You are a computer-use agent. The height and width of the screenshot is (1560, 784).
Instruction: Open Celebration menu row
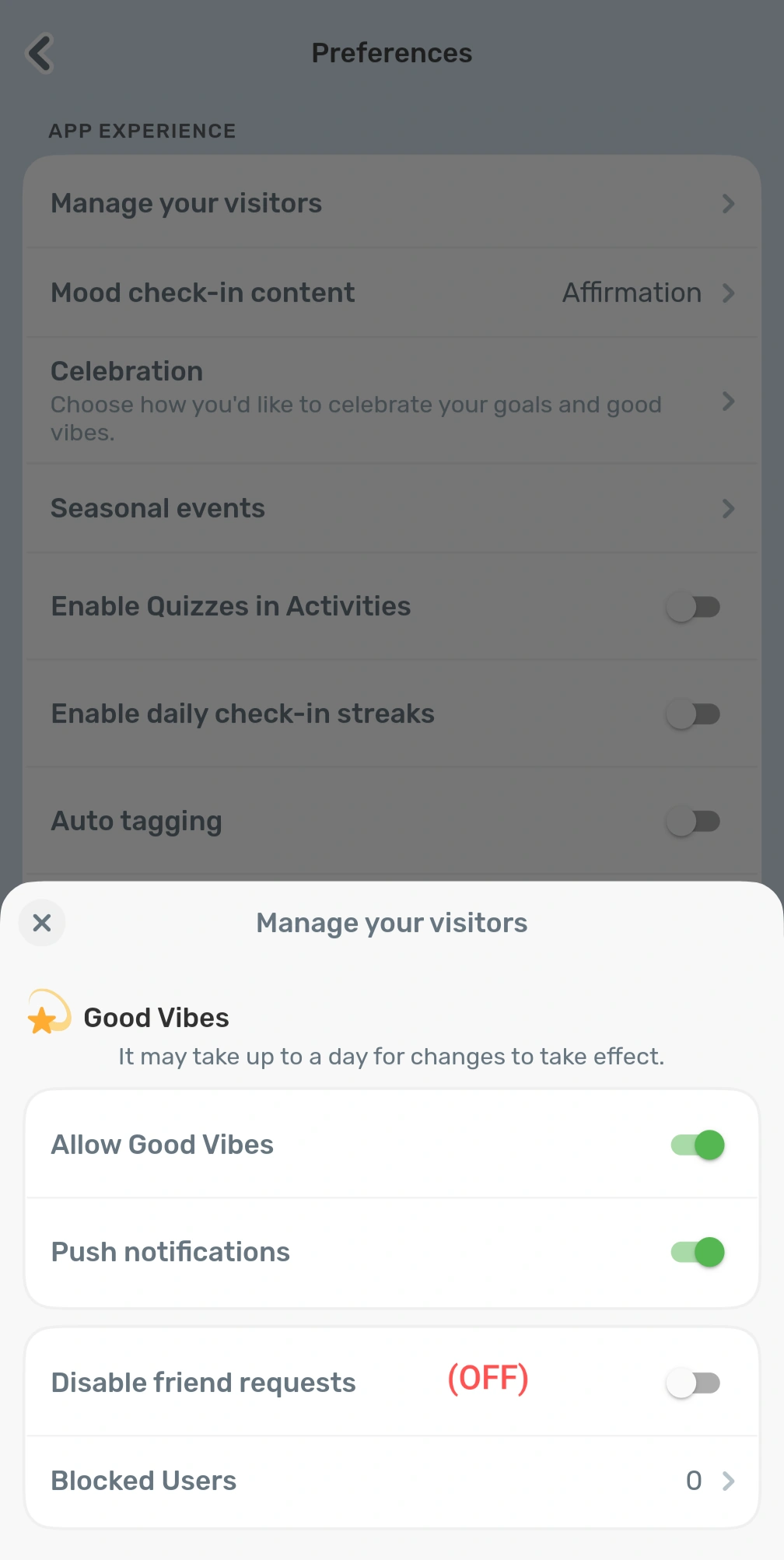[358, 401]
